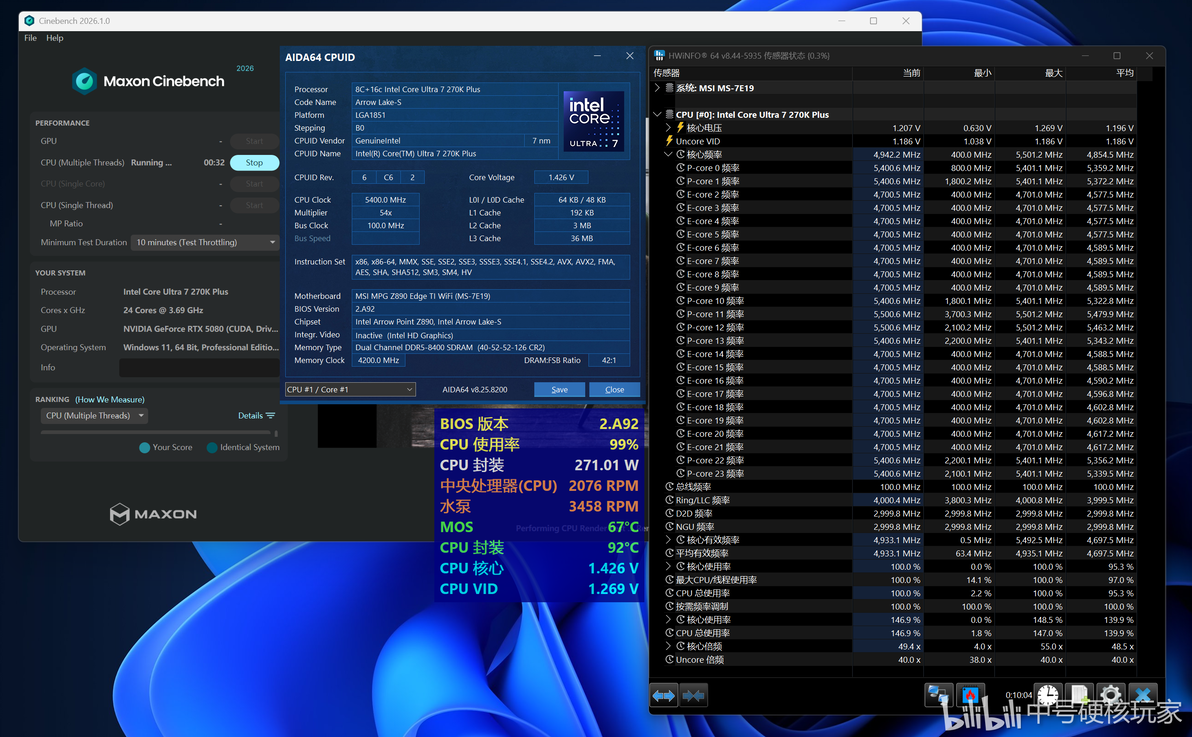Collapse the CPU [#0] Intel Core Ultra 7 group
1192x737 pixels.
click(658, 115)
